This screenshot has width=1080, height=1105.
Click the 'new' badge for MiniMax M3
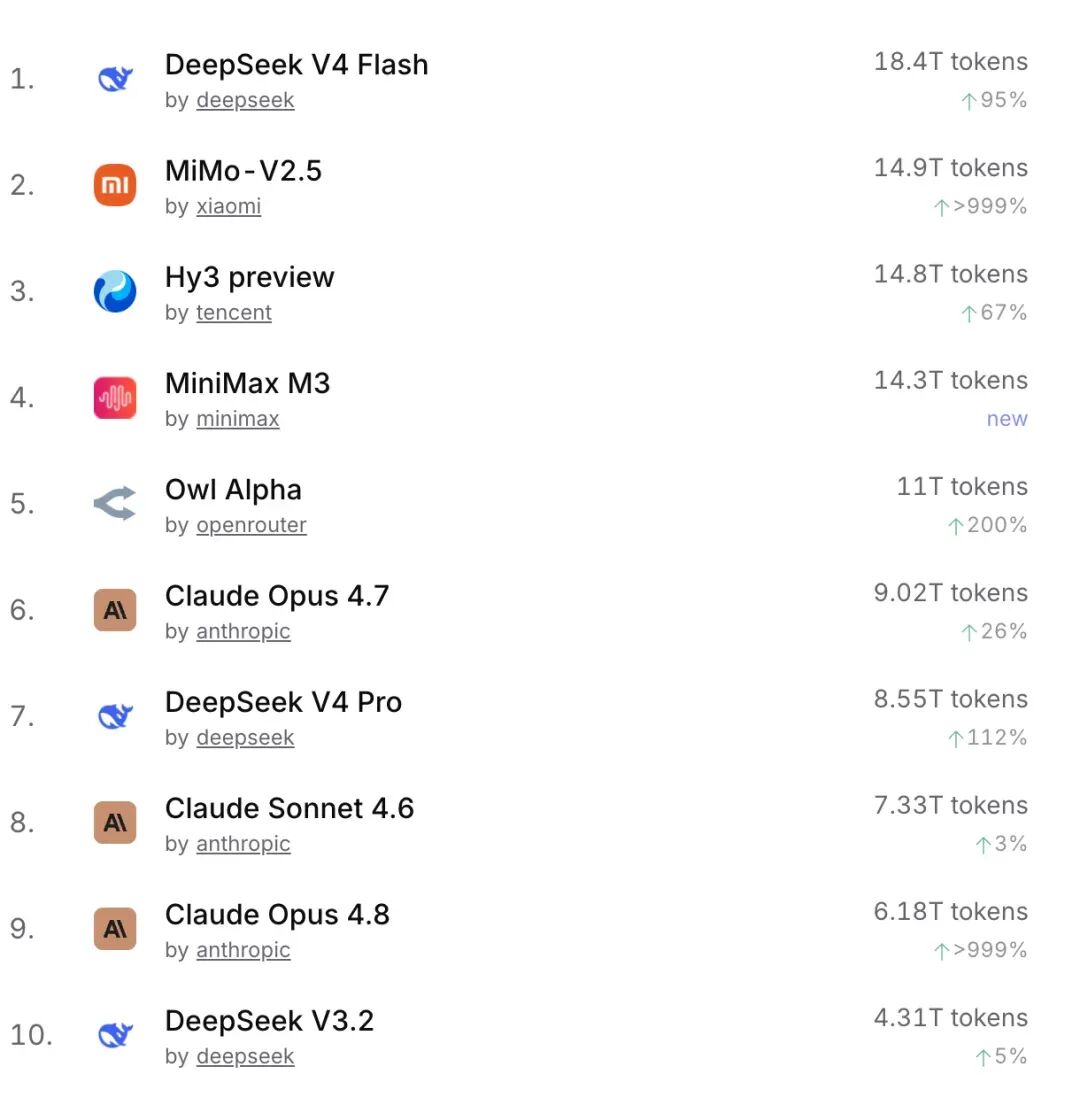pos(1007,419)
